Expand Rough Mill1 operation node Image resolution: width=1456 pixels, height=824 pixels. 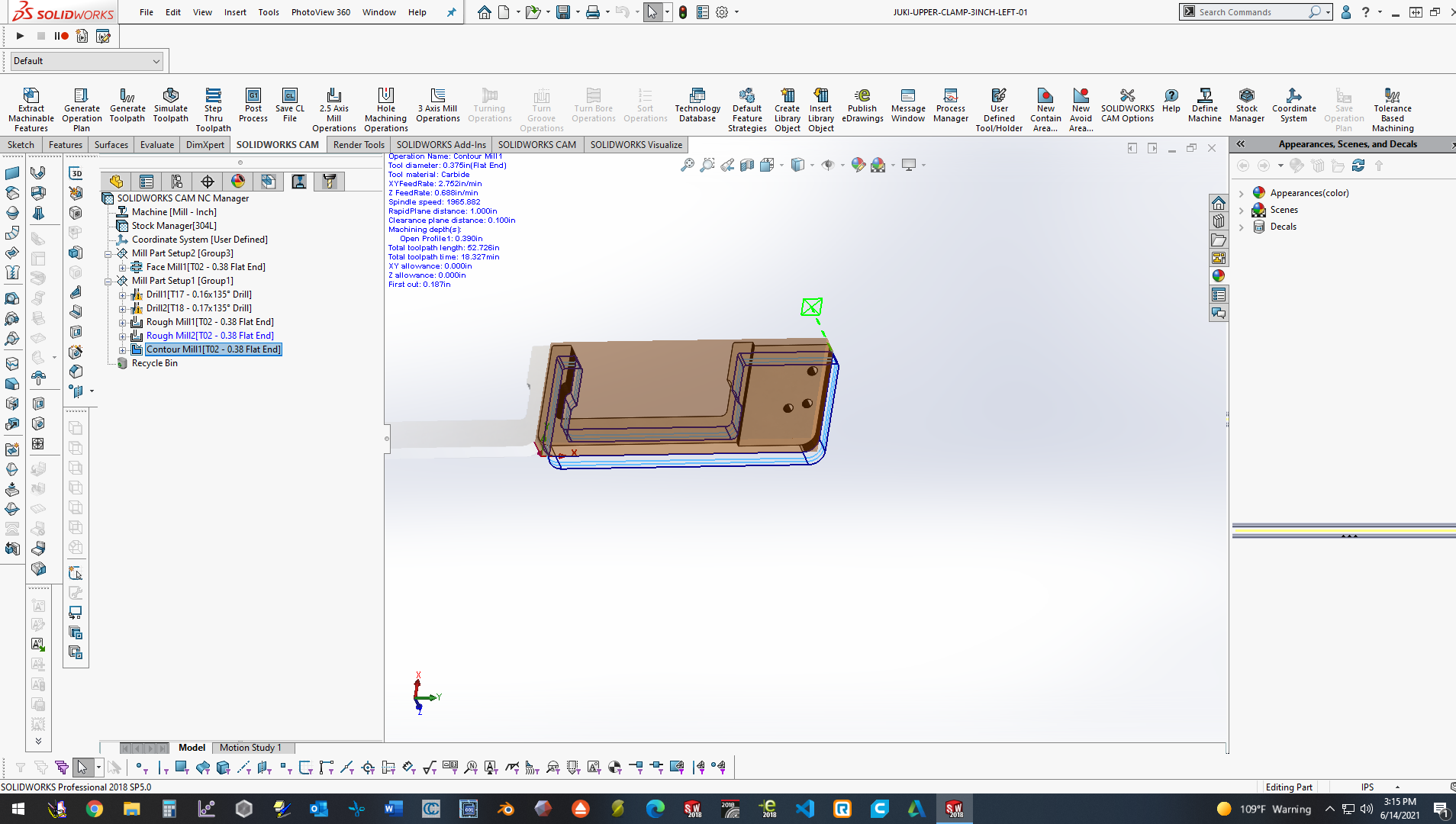pos(122,323)
